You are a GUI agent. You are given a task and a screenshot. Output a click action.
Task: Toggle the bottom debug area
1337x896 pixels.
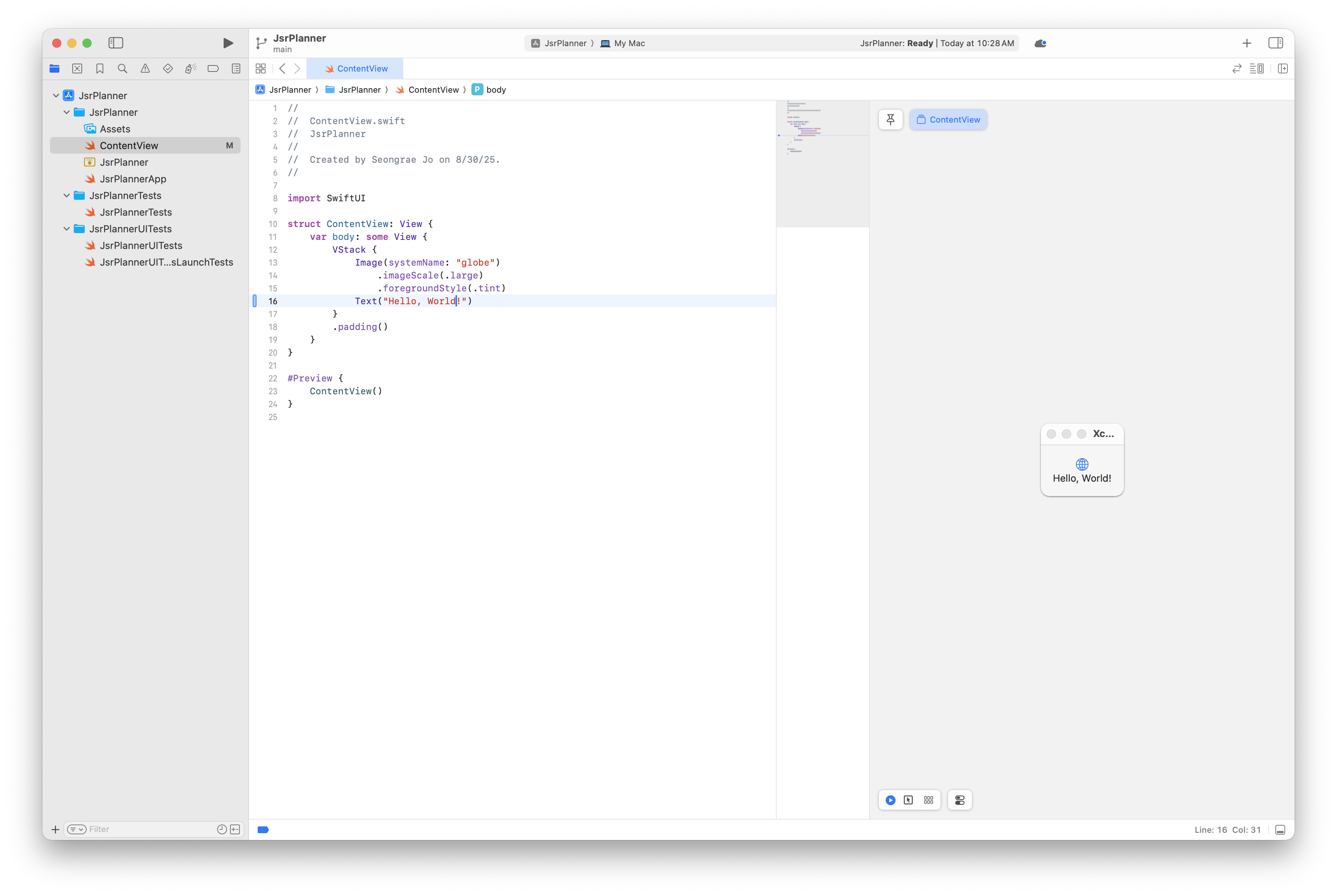pos(1280,830)
